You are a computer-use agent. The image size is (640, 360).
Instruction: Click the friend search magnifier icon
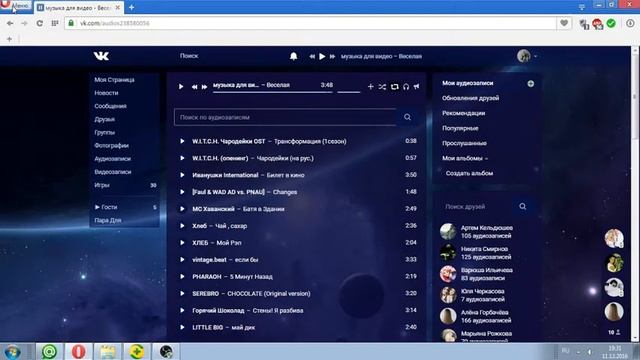tap(522, 207)
